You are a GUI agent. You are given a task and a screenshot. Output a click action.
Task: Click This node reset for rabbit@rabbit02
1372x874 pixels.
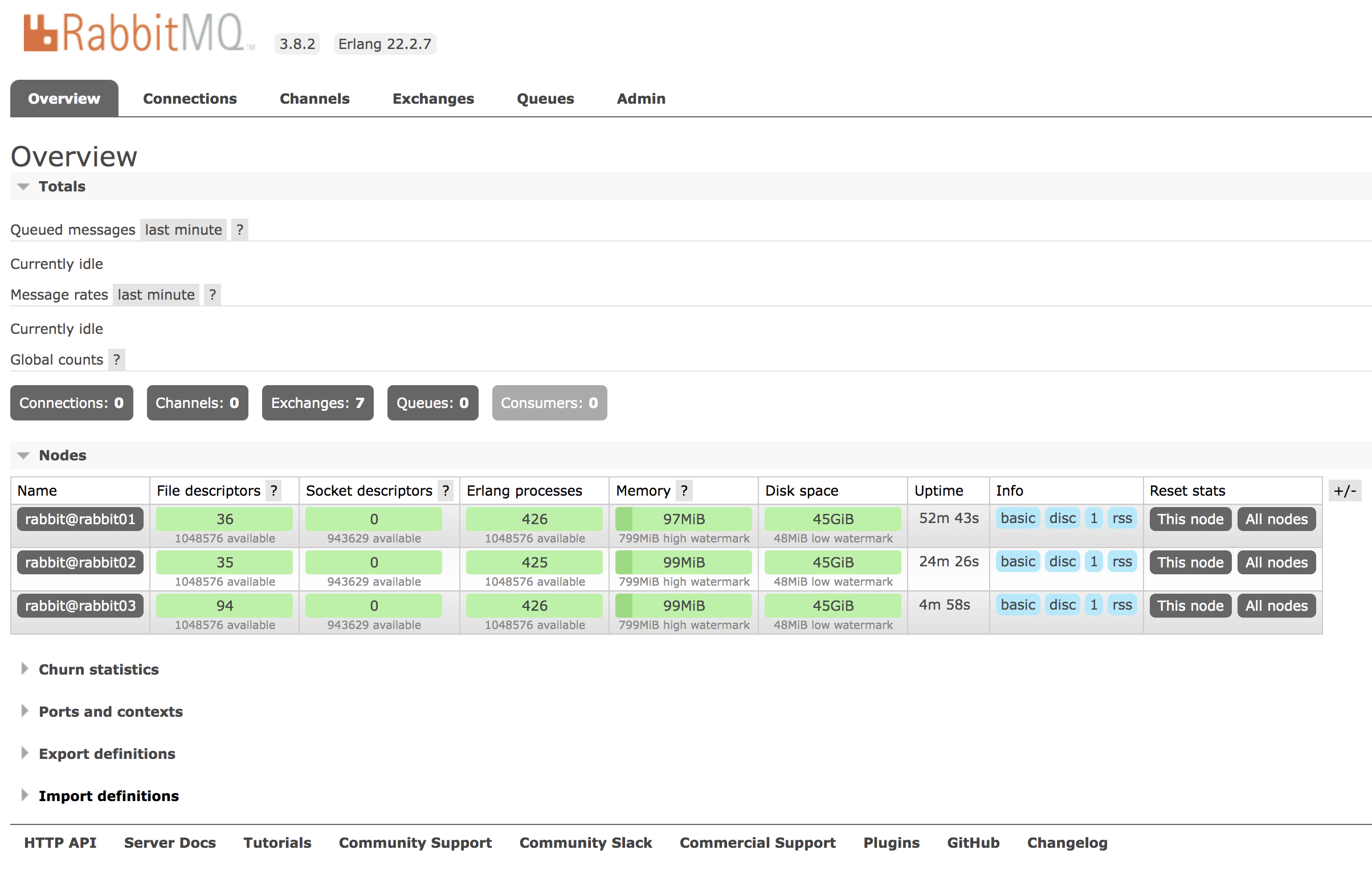tap(1190, 562)
